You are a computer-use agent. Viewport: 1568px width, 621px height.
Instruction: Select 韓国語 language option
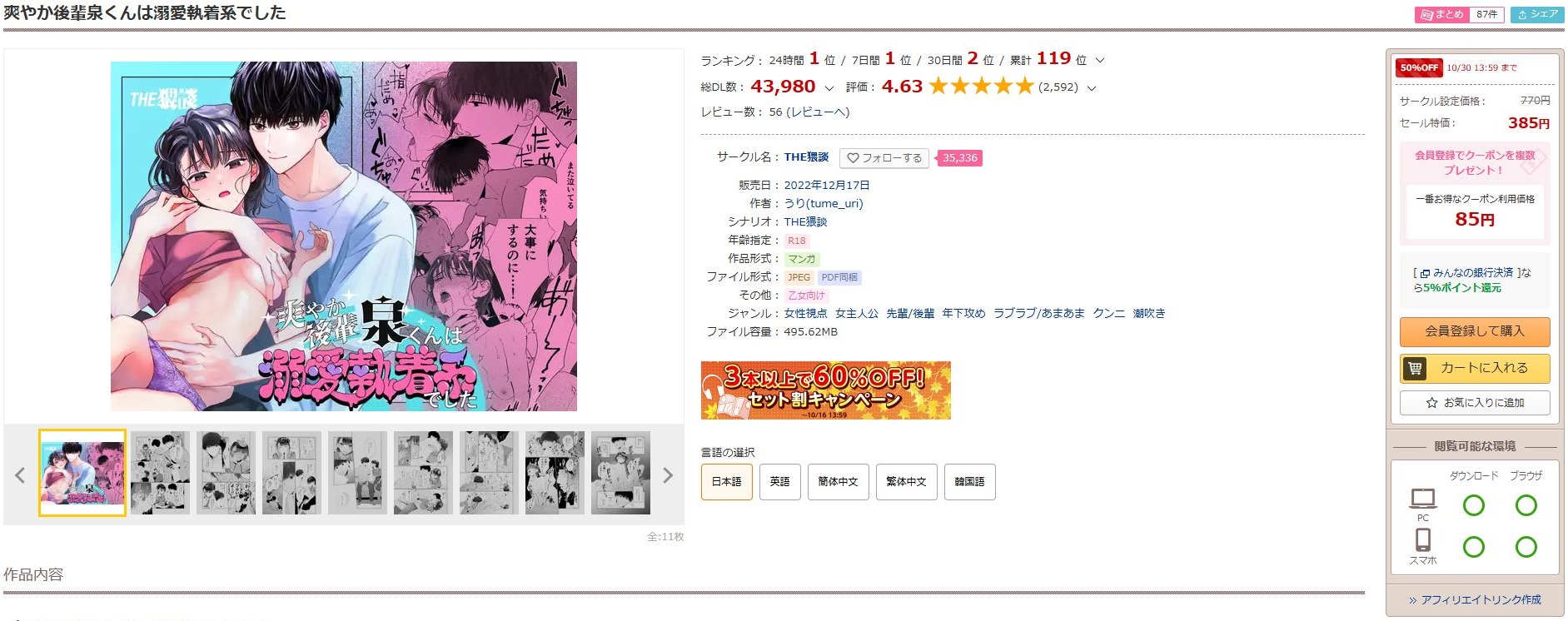pyautogui.click(x=969, y=482)
